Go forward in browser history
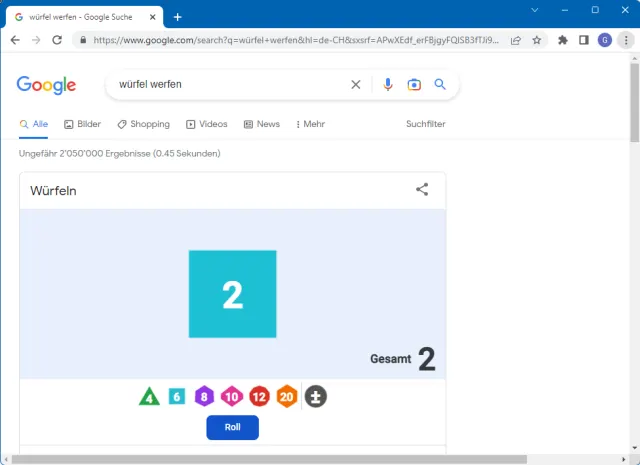Screen dimensions: 640x465 [x=36, y=40]
